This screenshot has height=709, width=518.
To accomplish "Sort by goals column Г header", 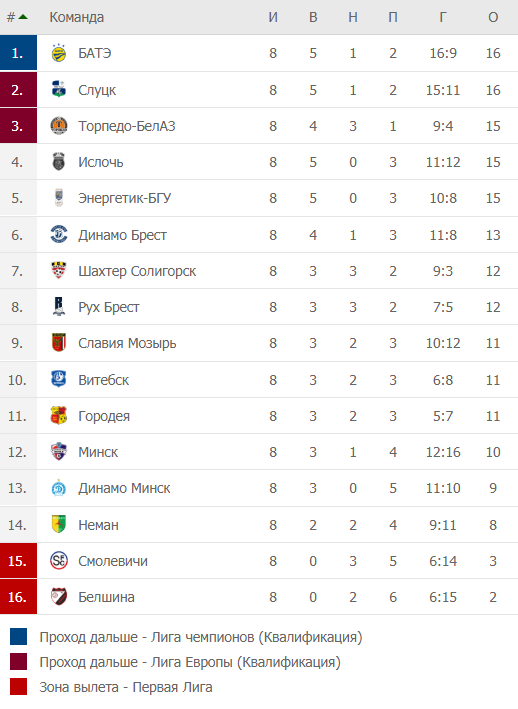I will [443, 17].
